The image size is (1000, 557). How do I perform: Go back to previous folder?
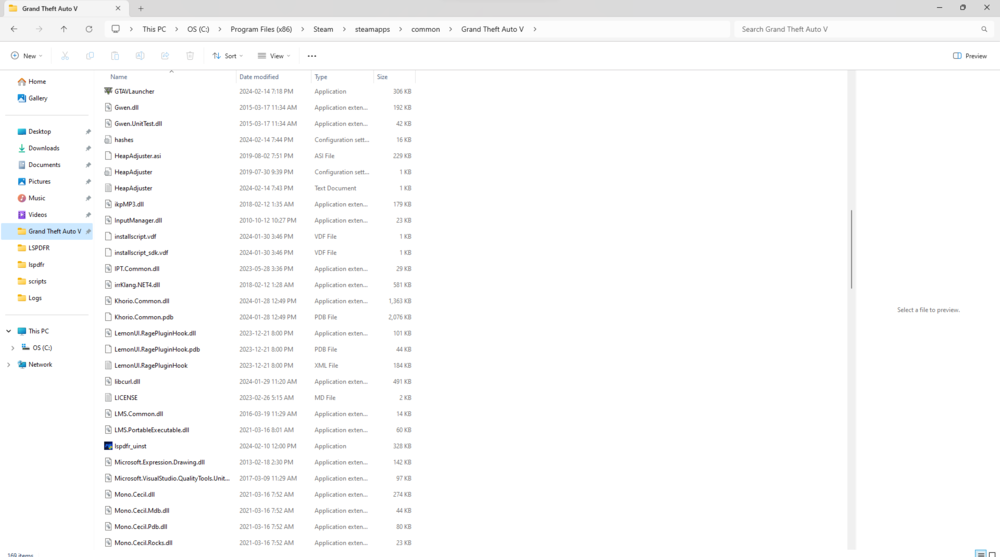point(14,29)
